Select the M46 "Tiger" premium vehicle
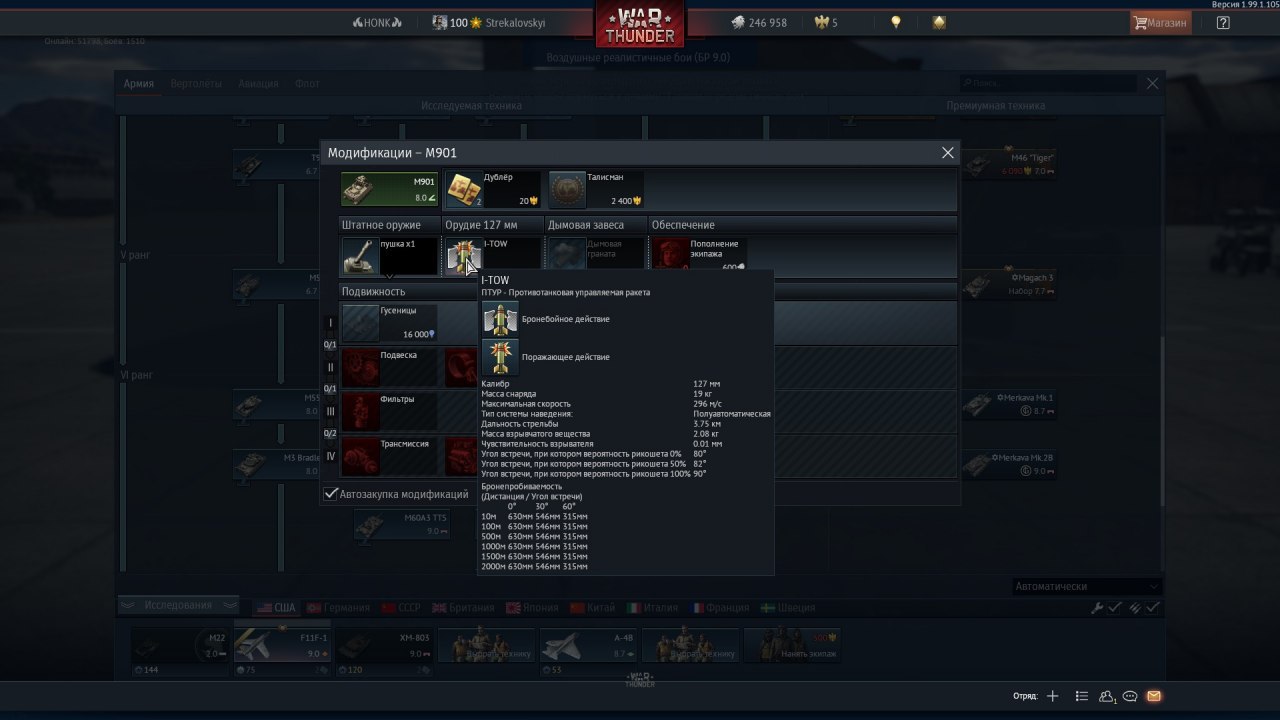1280x720 pixels. pos(1010,163)
